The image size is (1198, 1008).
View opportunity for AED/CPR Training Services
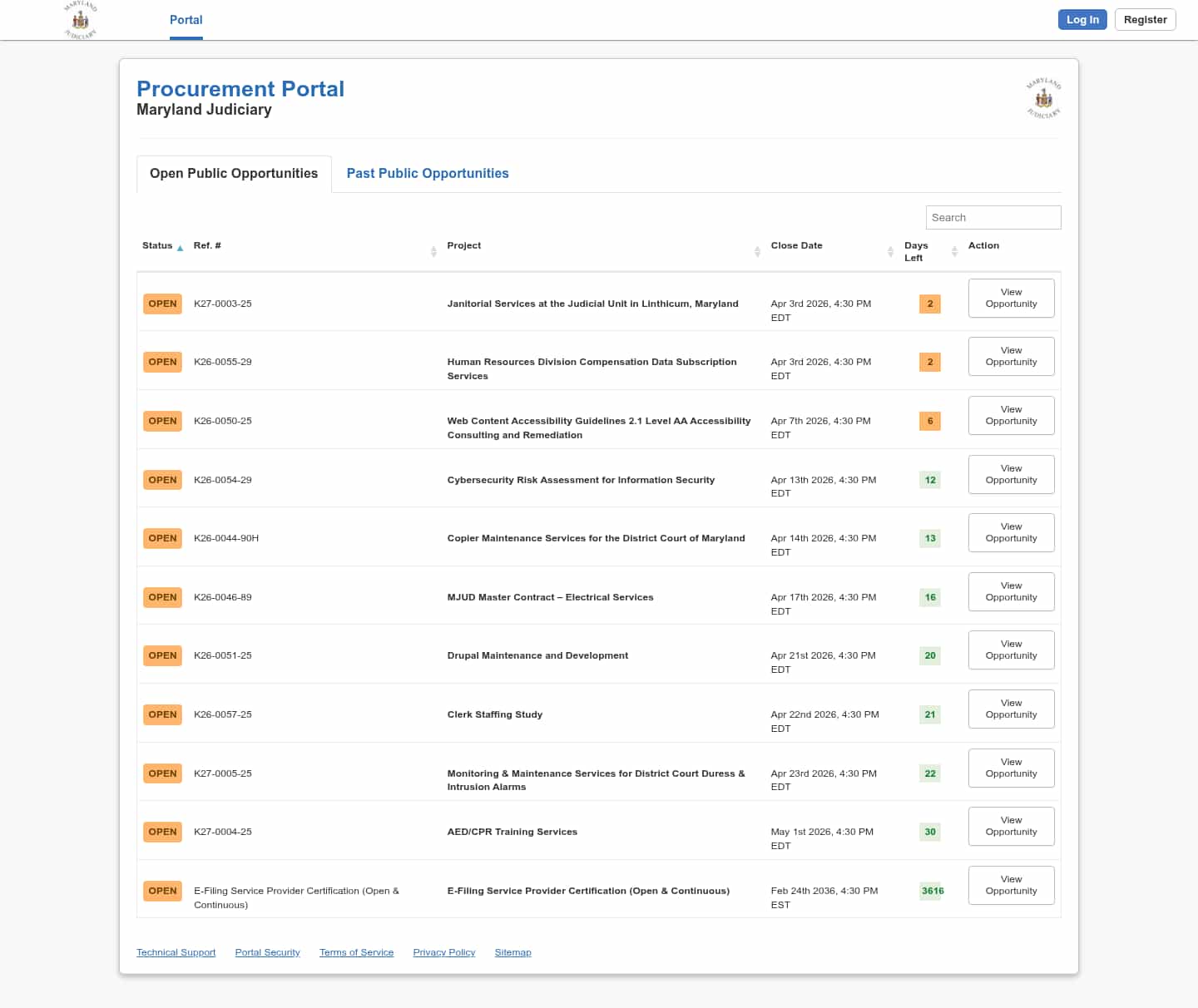pyautogui.click(x=1011, y=826)
